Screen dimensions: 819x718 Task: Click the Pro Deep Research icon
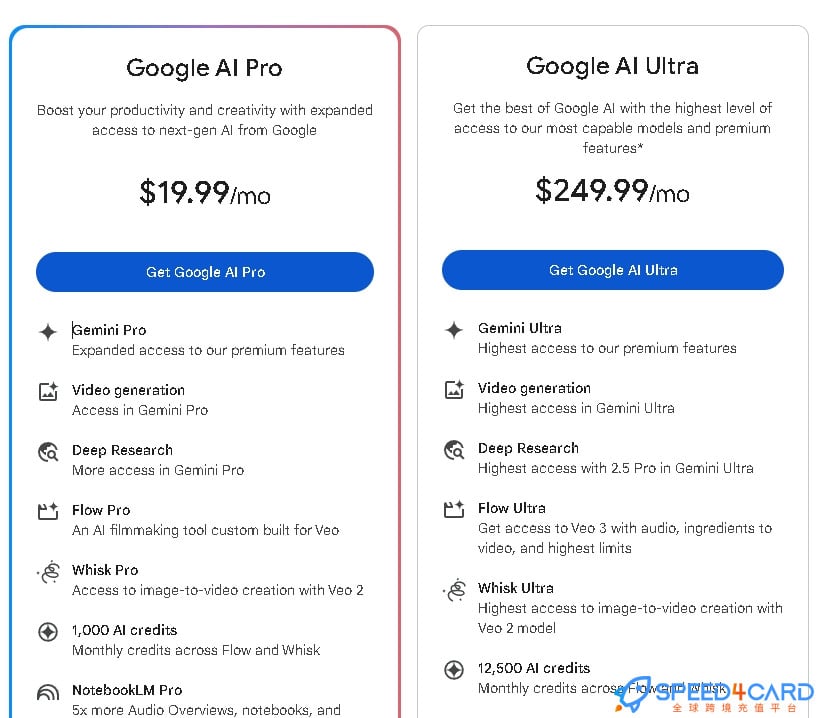tap(48, 452)
